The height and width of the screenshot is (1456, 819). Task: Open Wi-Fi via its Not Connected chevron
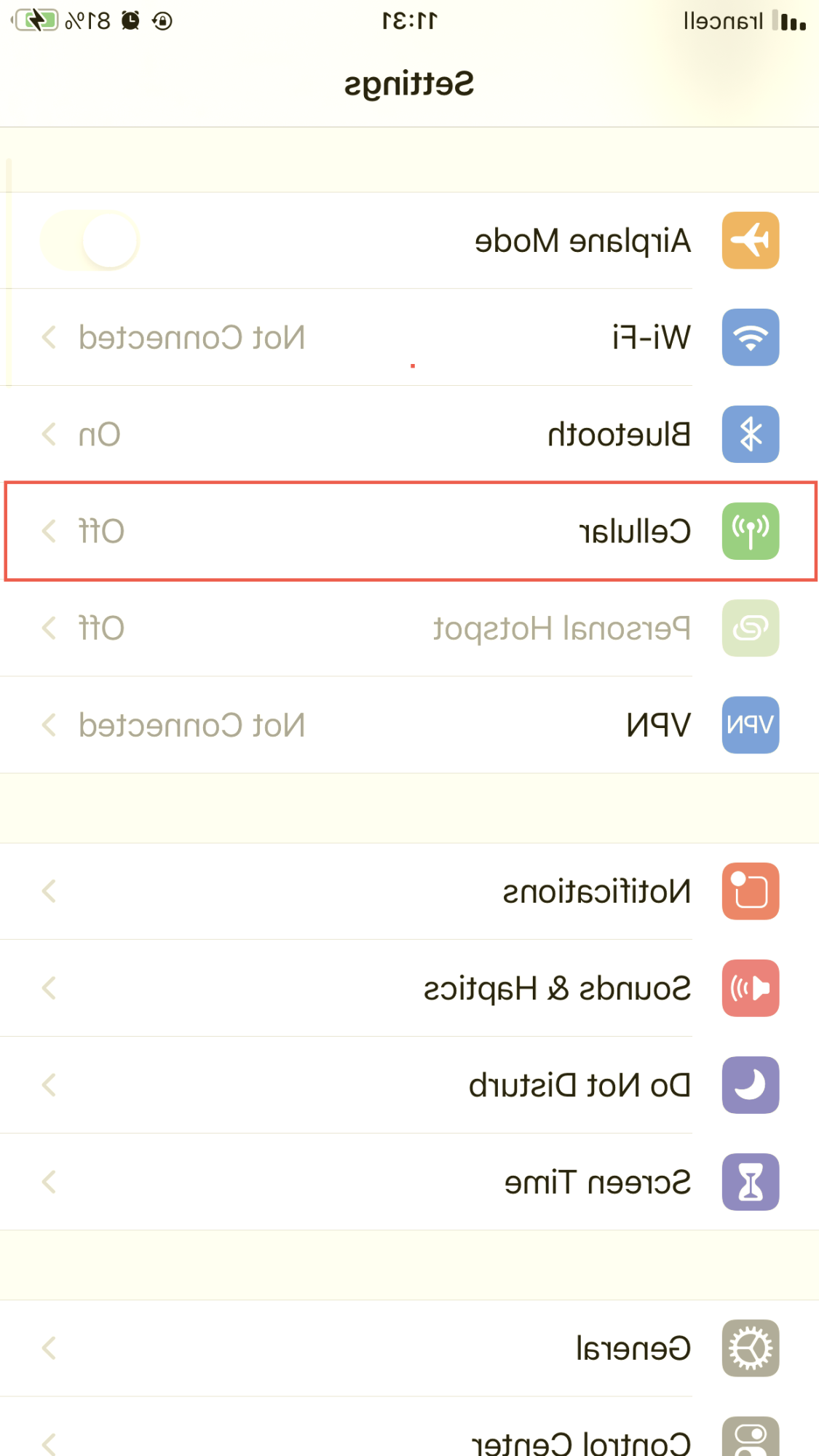point(50,337)
